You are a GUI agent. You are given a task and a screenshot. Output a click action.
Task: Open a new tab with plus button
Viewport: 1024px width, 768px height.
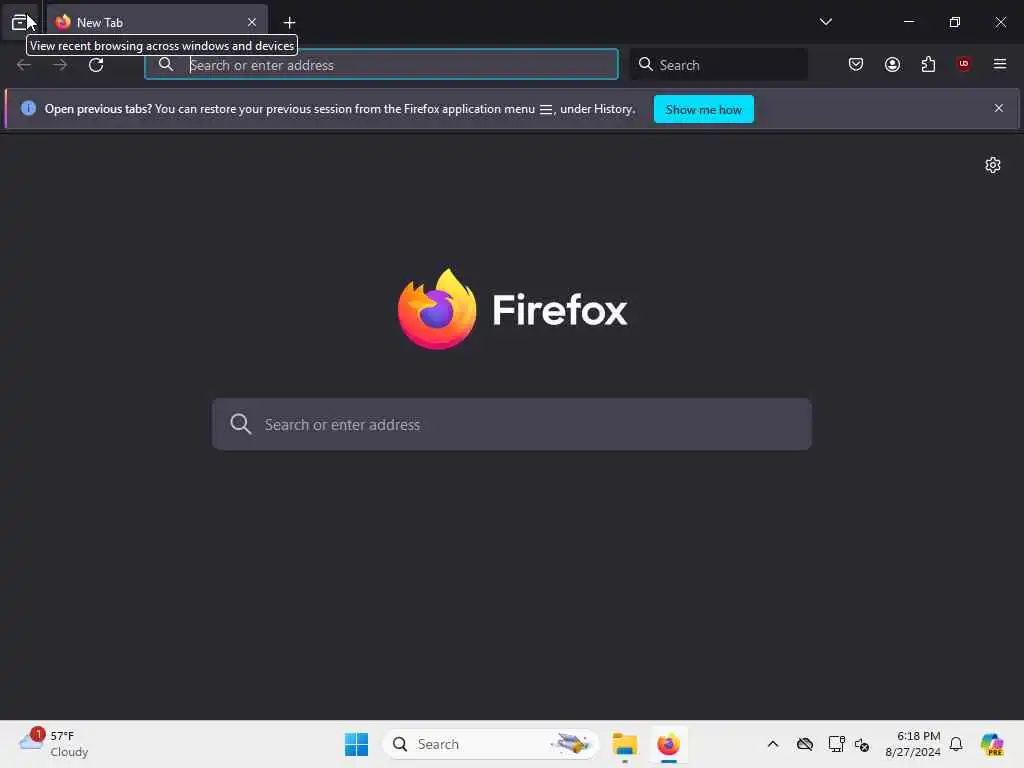click(x=289, y=23)
